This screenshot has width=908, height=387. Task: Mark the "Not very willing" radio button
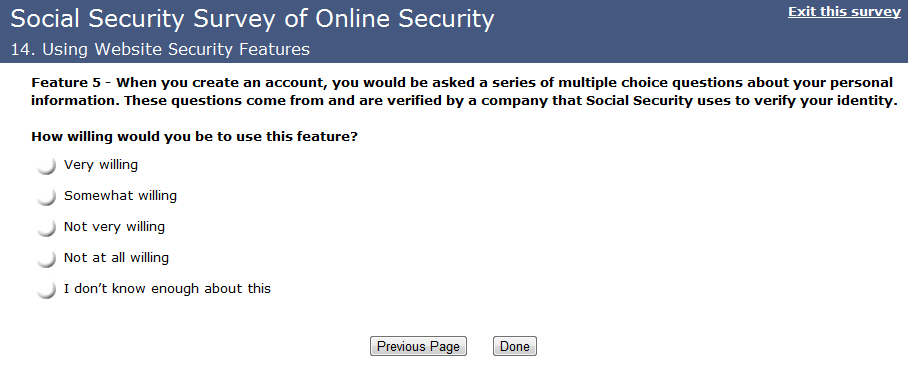click(x=46, y=228)
